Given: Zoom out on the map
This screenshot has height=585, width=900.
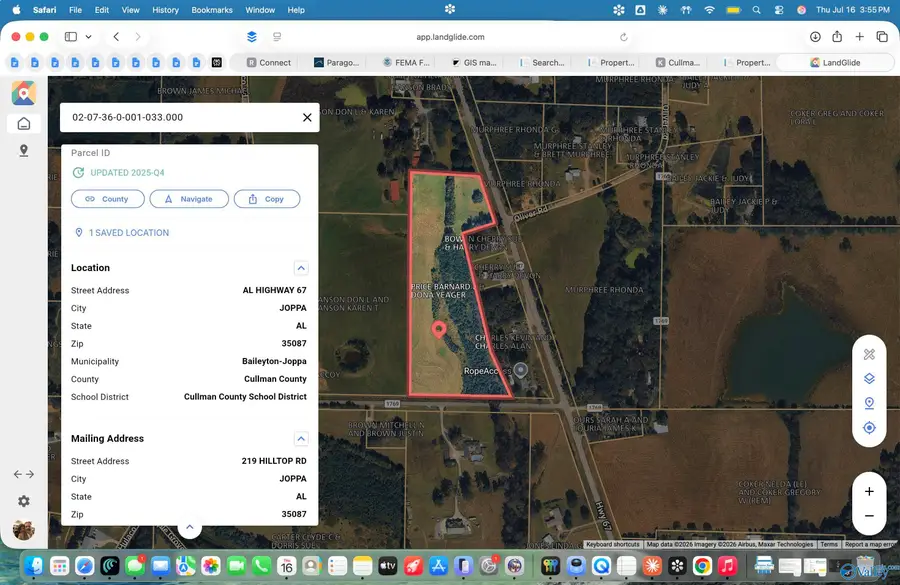Looking at the screenshot, I should (869, 516).
